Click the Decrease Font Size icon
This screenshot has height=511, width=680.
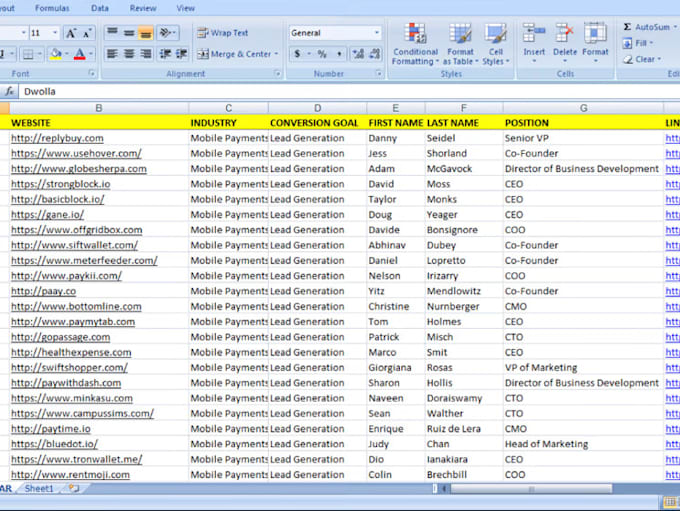pyautogui.click(x=87, y=33)
